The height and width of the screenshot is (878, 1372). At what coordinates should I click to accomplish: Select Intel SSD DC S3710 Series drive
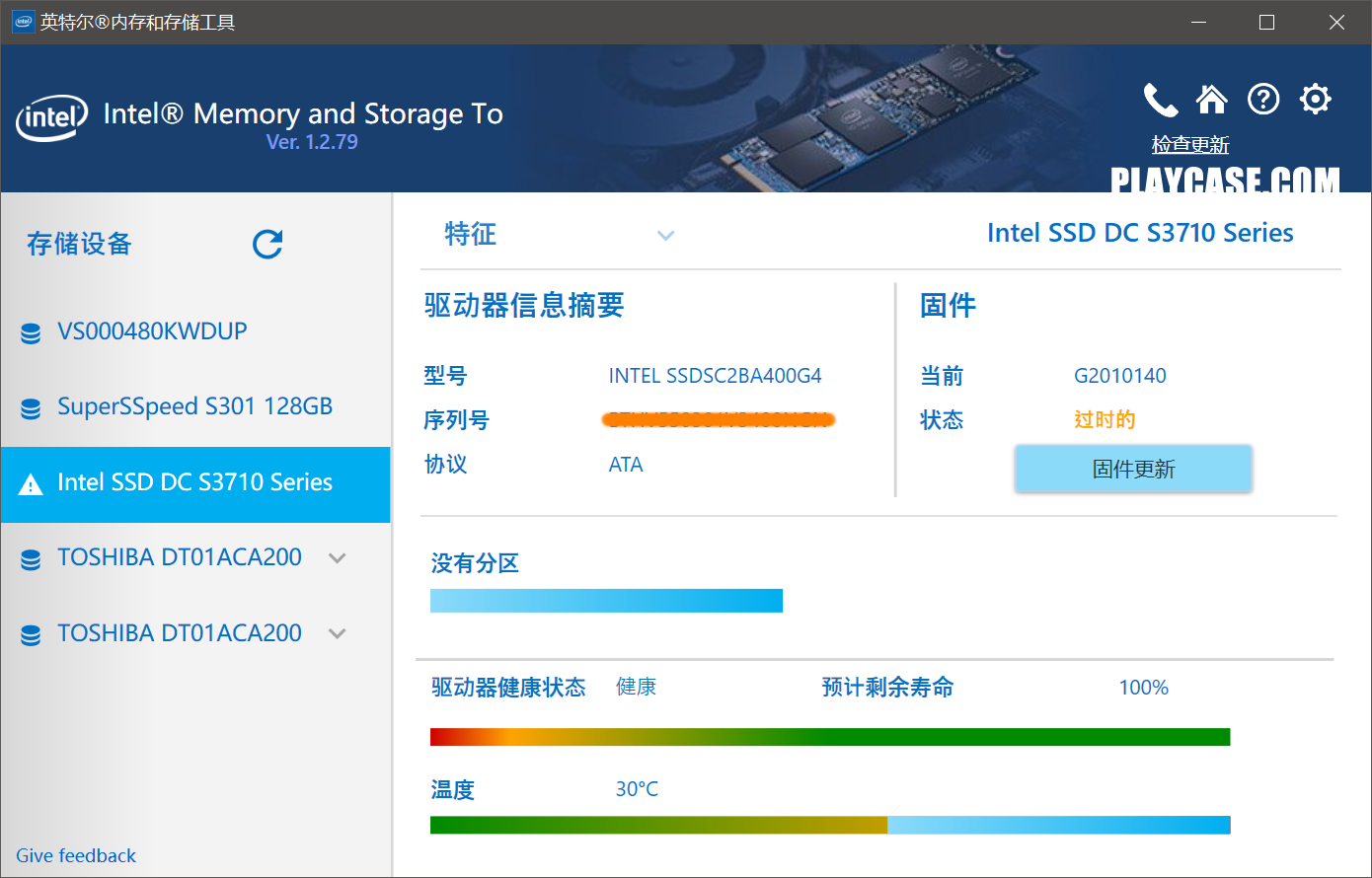[x=194, y=482]
